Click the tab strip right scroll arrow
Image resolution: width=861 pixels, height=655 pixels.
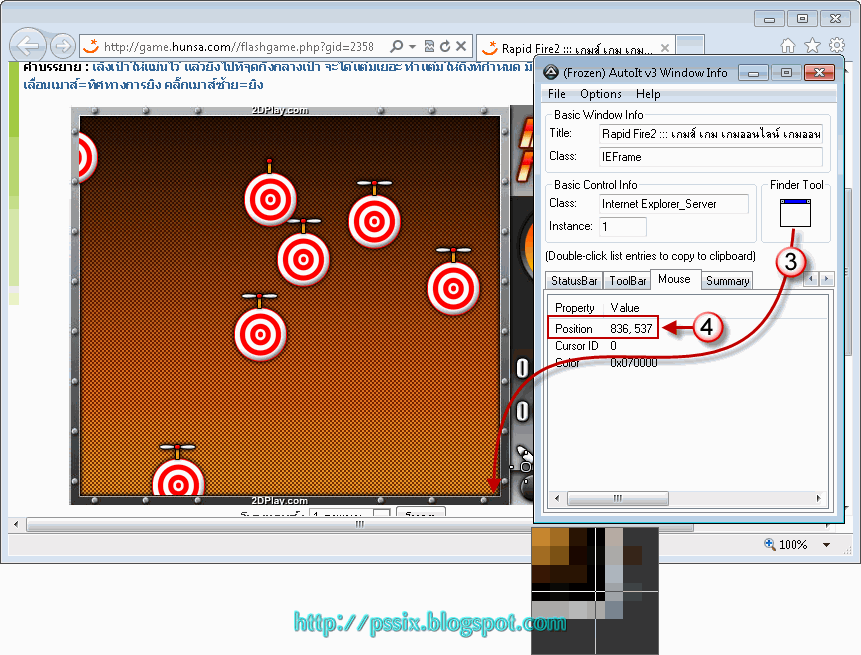(x=826, y=279)
